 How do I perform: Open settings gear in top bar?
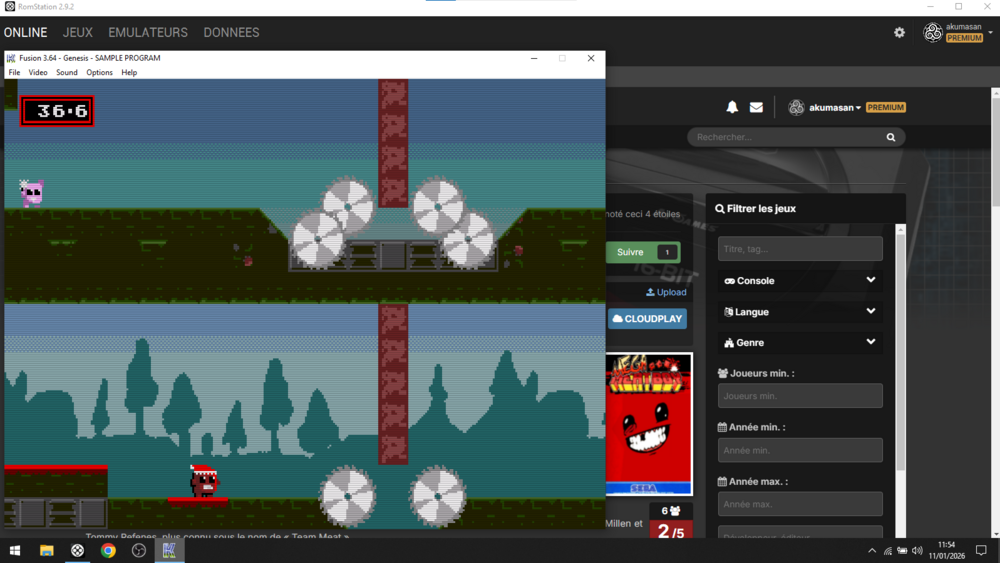pyautogui.click(x=899, y=33)
